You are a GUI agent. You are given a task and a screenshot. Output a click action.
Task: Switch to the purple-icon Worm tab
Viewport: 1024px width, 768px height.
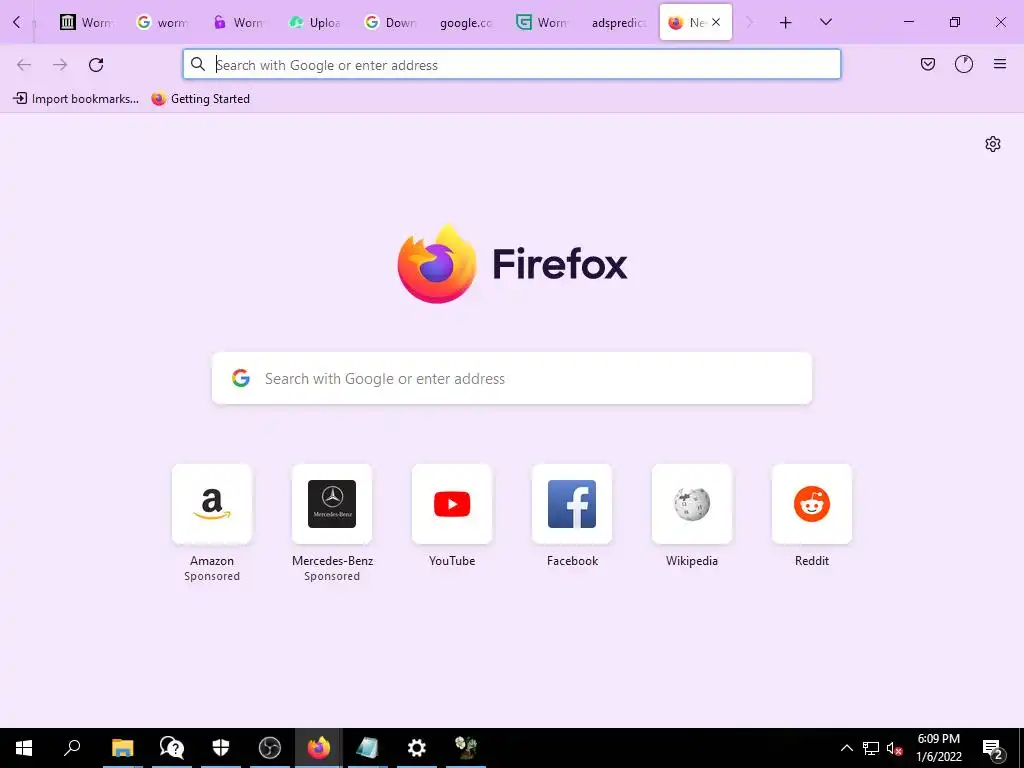point(238,22)
